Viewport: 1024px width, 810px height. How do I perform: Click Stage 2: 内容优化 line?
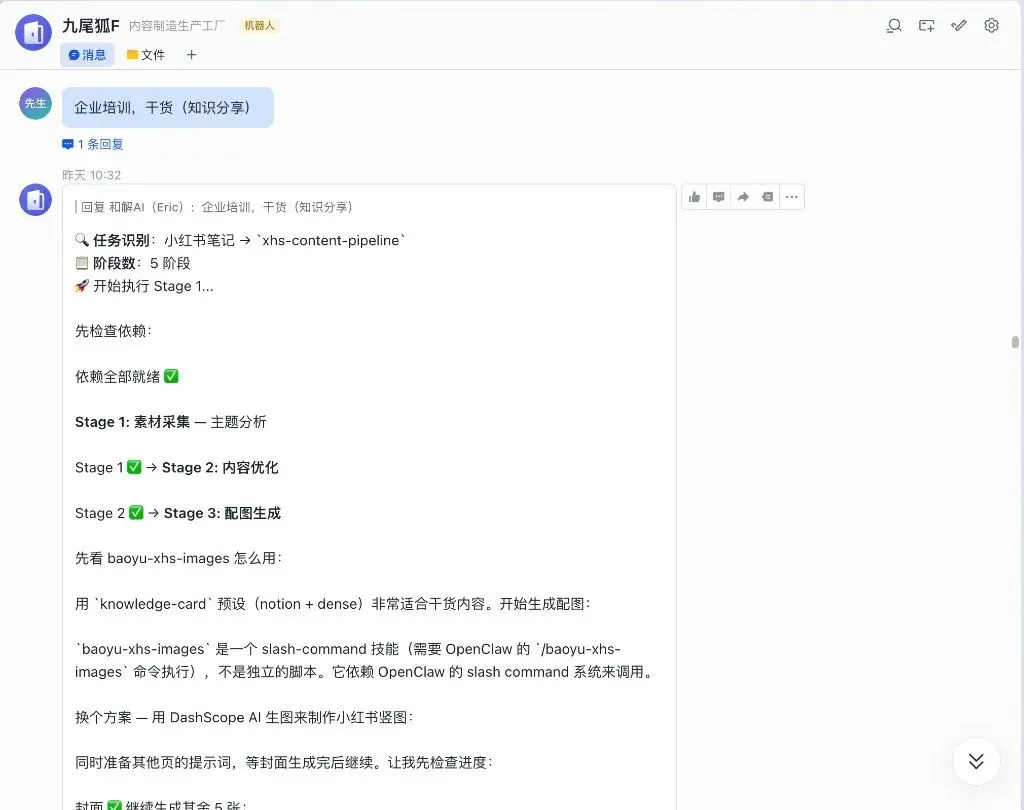pos(176,468)
